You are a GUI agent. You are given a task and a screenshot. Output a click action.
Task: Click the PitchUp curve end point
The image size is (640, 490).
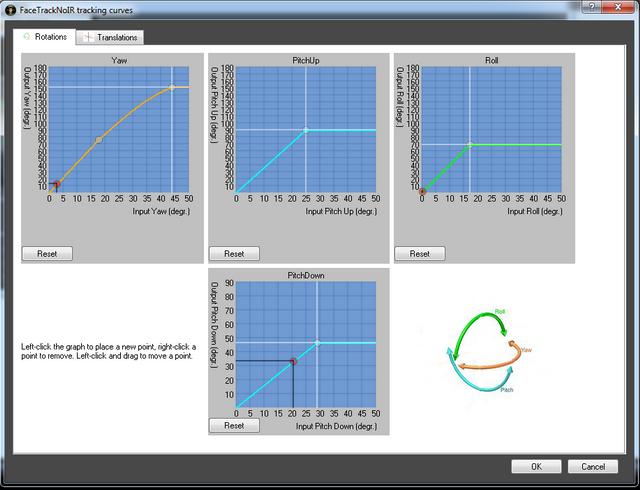[307, 130]
